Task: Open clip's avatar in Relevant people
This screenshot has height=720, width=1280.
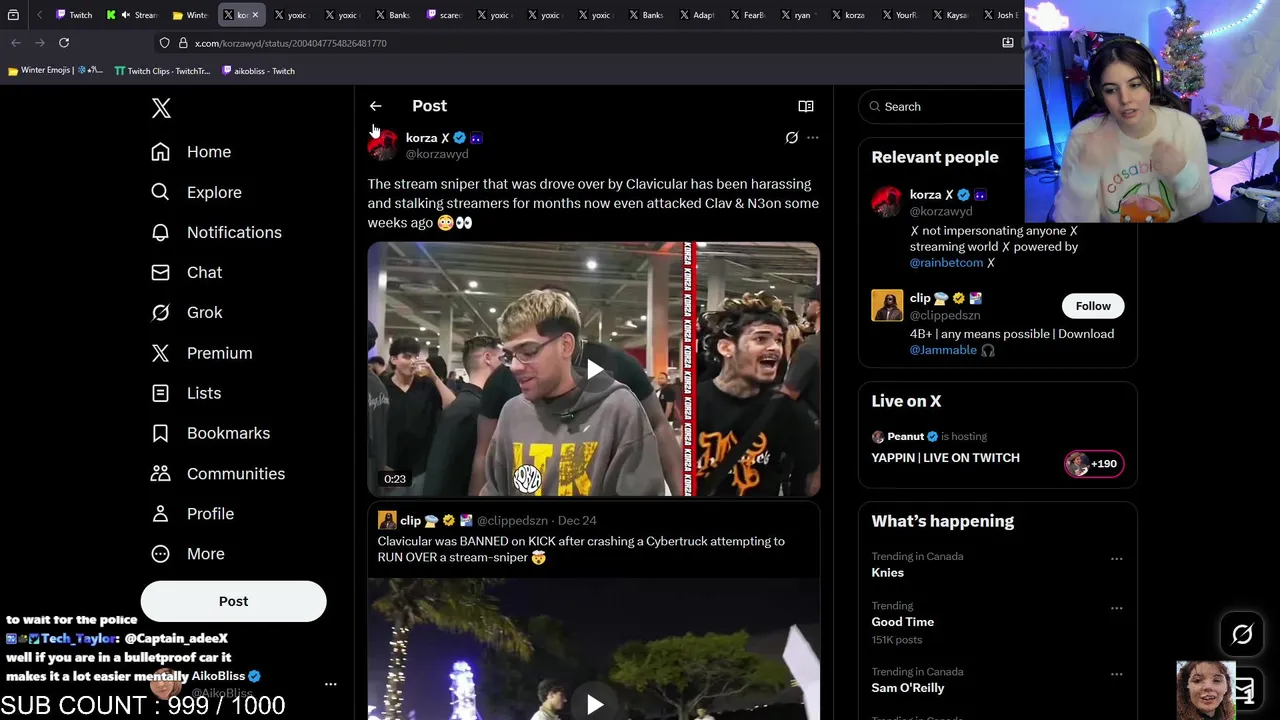Action: [x=887, y=305]
